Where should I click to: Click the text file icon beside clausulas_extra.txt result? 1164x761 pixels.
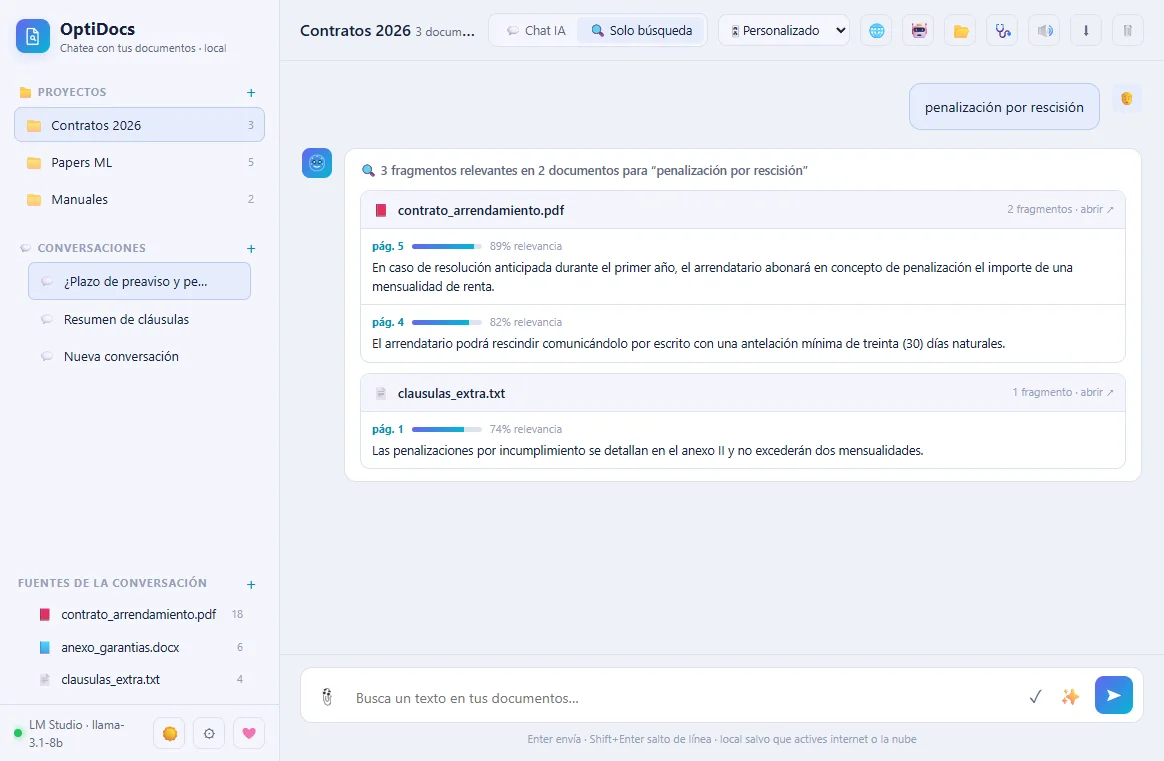pyautogui.click(x=381, y=393)
